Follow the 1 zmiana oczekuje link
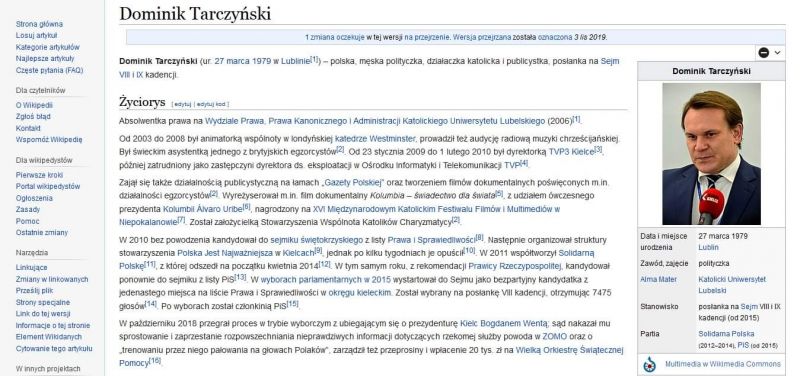800x376 pixels. pos(335,37)
